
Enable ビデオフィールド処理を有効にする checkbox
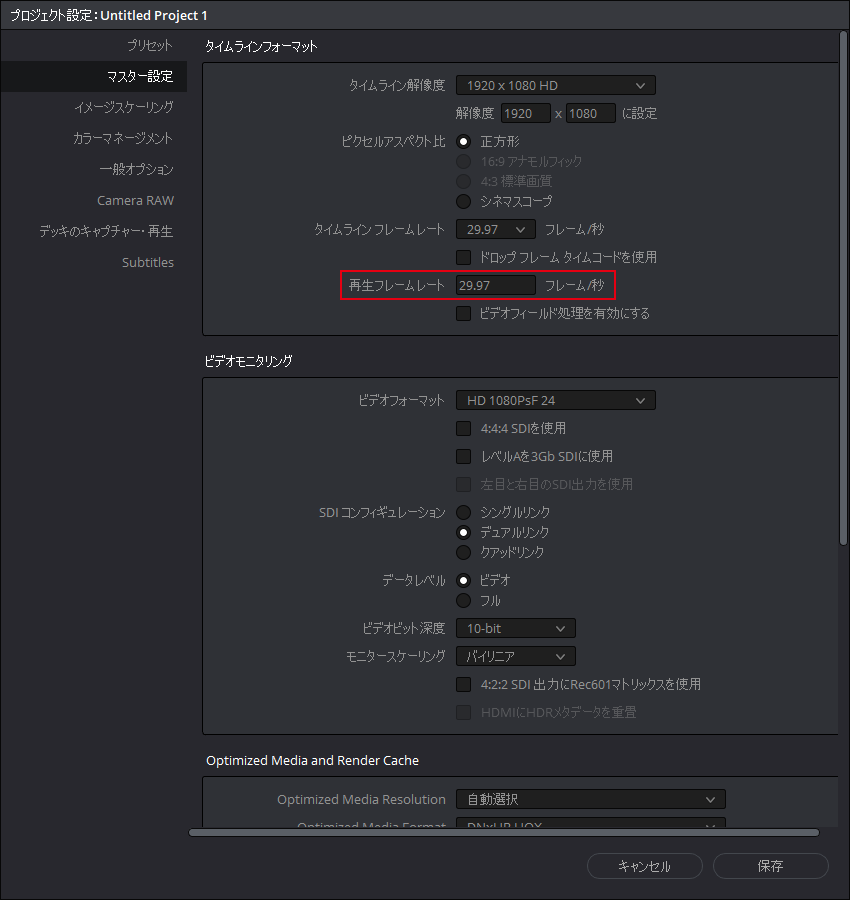click(463, 313)
